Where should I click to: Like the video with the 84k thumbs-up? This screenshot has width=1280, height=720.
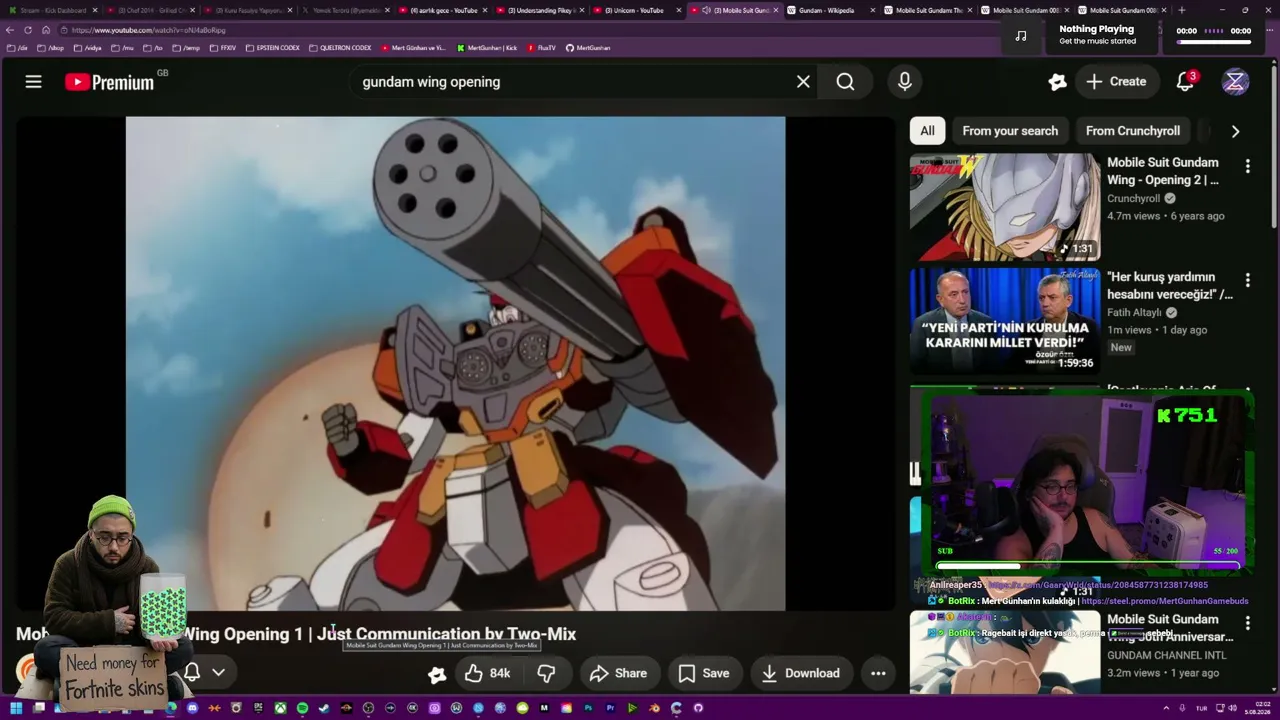tap(488, 673)
